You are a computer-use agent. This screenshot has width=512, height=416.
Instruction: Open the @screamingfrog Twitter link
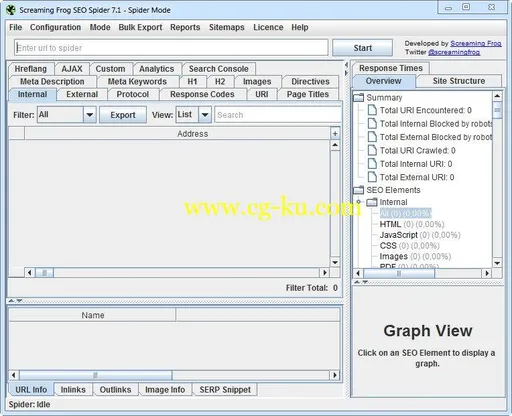click(x=454, y=52)
